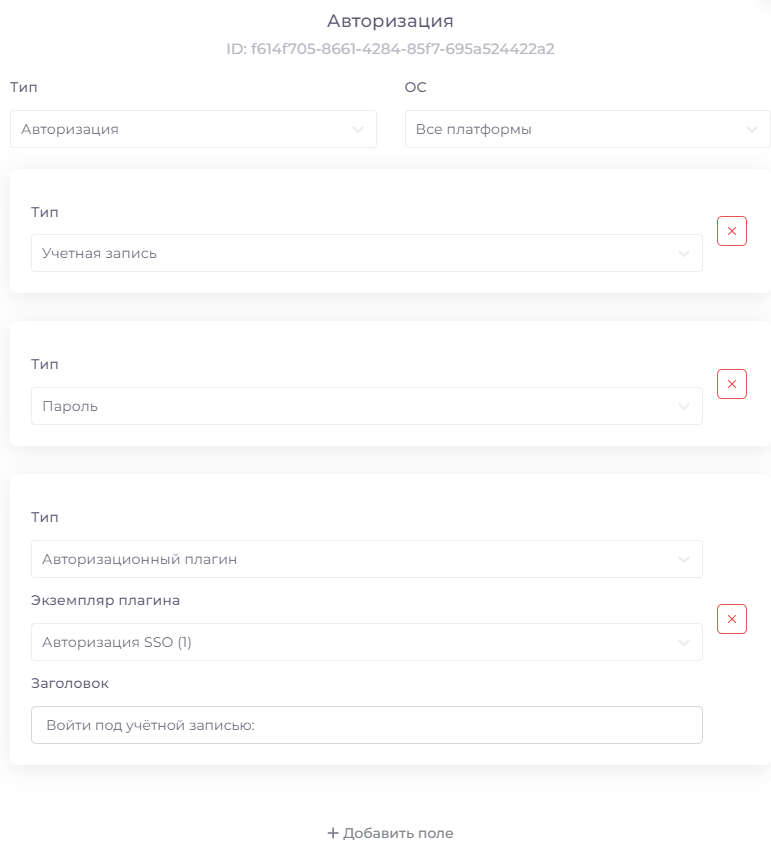This screenshot has width=771, height=849.
Task: Click chevron in the Авторизация SSO (1) box
Action: coord(684,643)
